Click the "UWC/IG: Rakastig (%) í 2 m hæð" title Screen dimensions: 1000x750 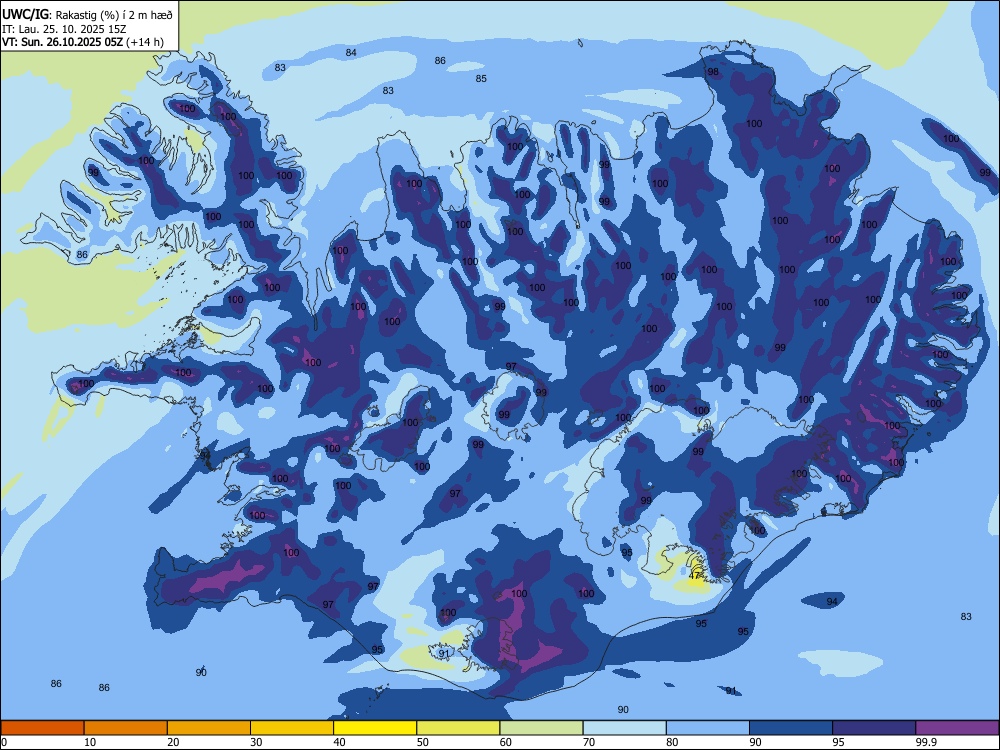click(87, 15)
